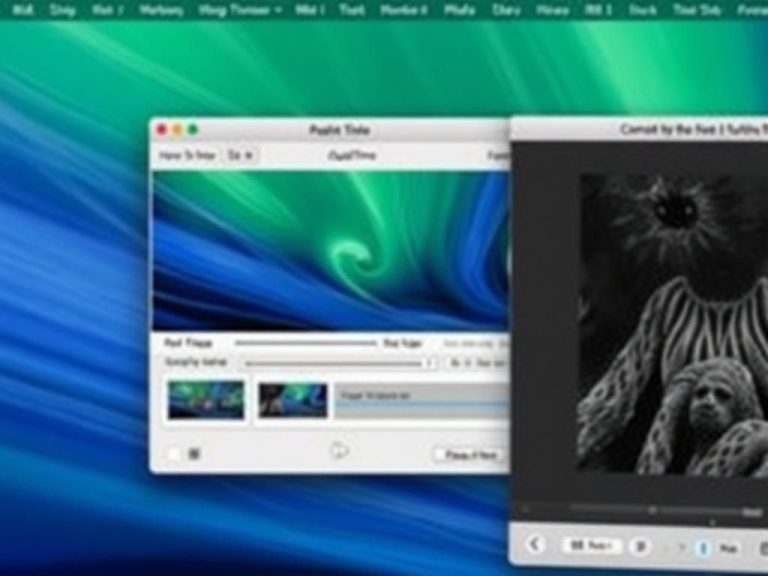Click the checkbox button in the left window's bottom-right corner

pyautogui.click(x=468, y=455)
